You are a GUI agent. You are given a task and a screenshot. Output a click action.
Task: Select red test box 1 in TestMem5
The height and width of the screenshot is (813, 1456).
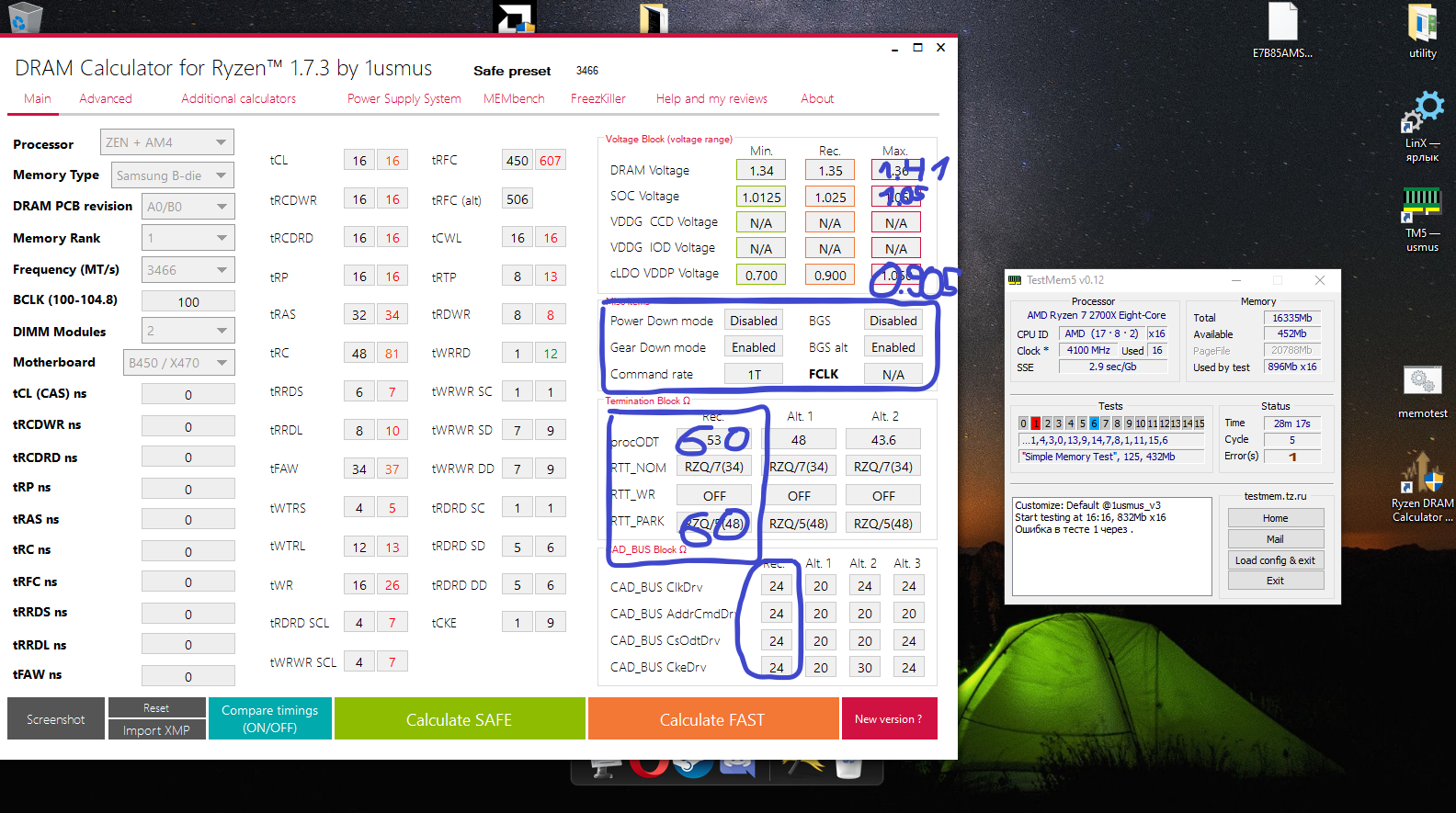(1035, 423)
